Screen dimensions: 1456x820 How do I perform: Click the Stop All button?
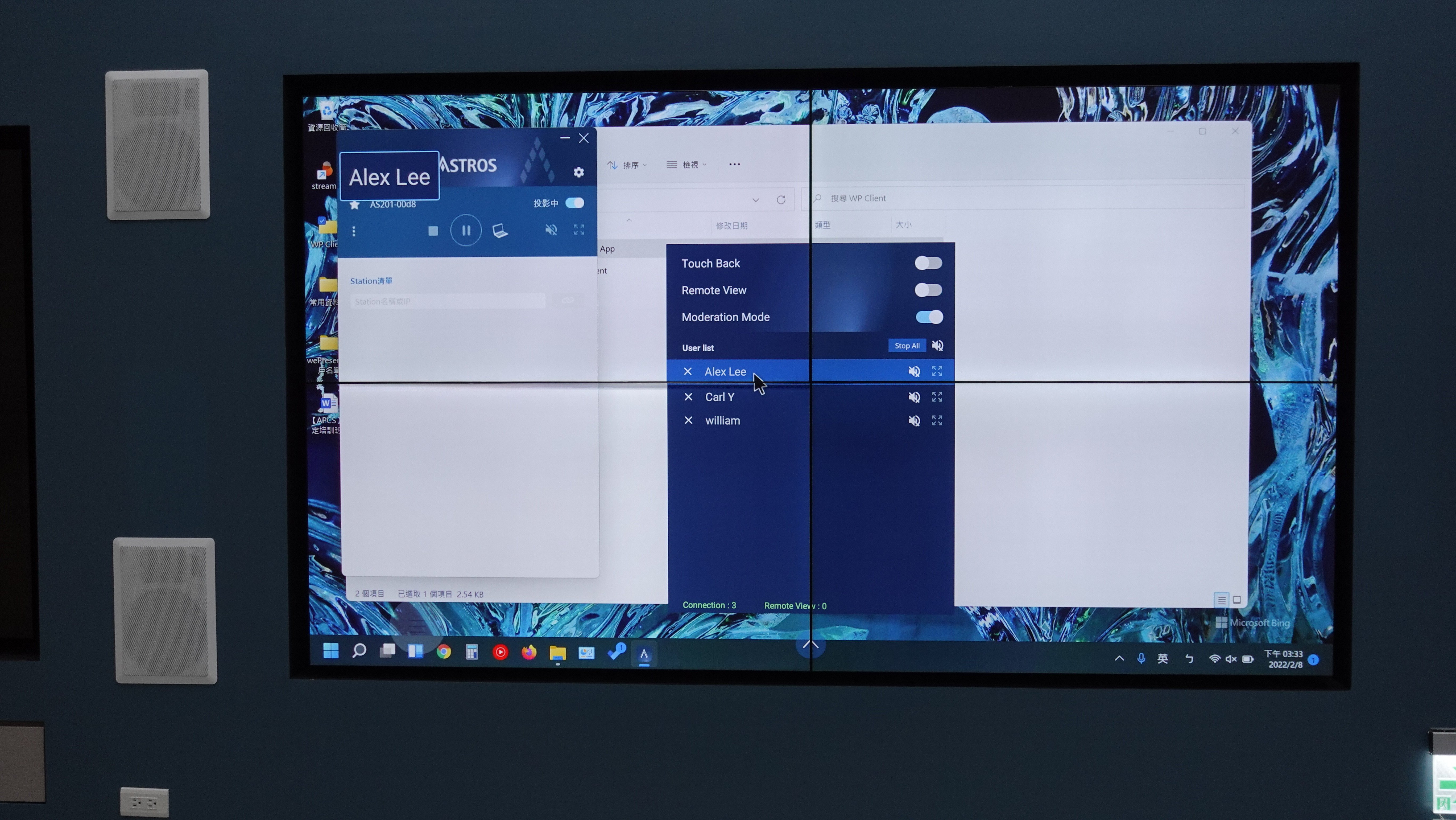[907, 346]
